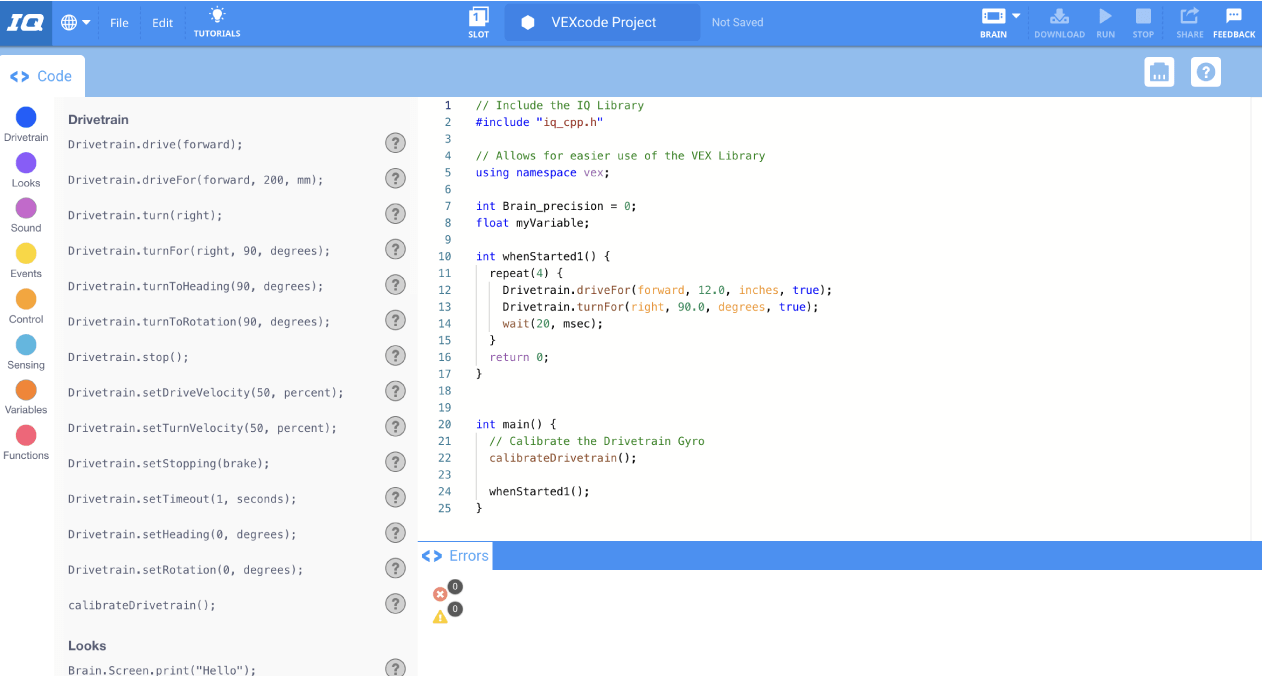Show help for Drivetrain.setTimeout command

coord(396,497)
